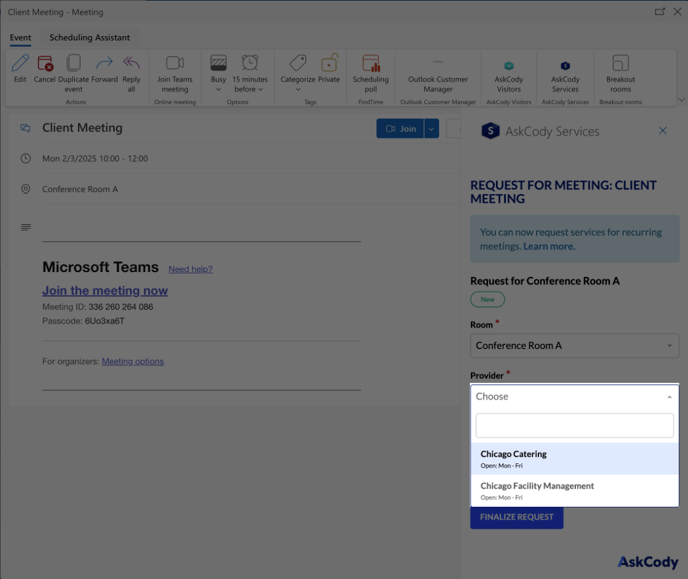
Task: Open the Room dropdown Conference Room A
Action: point(574,346)
